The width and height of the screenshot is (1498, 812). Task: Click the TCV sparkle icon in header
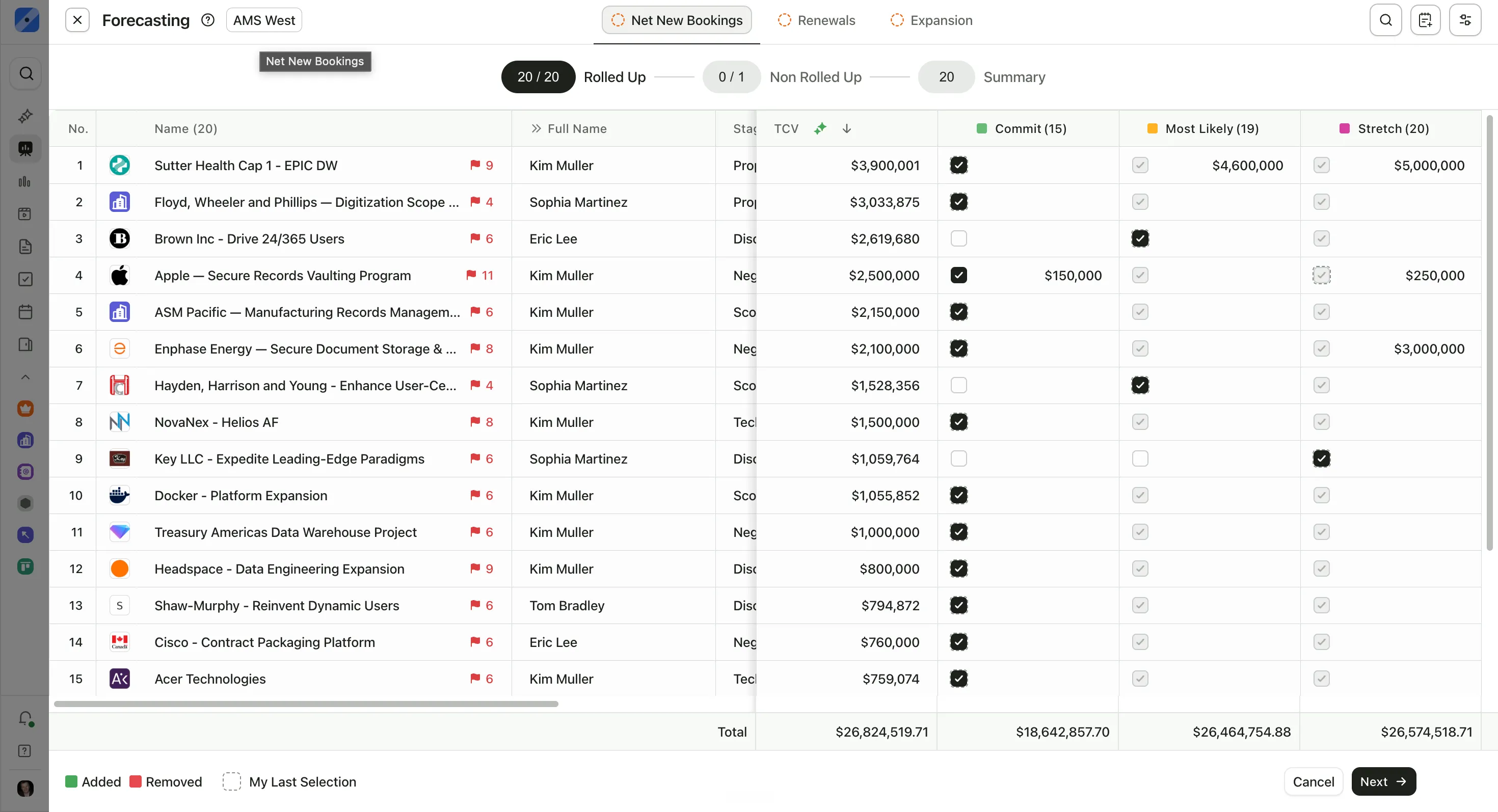pos(820,128)
